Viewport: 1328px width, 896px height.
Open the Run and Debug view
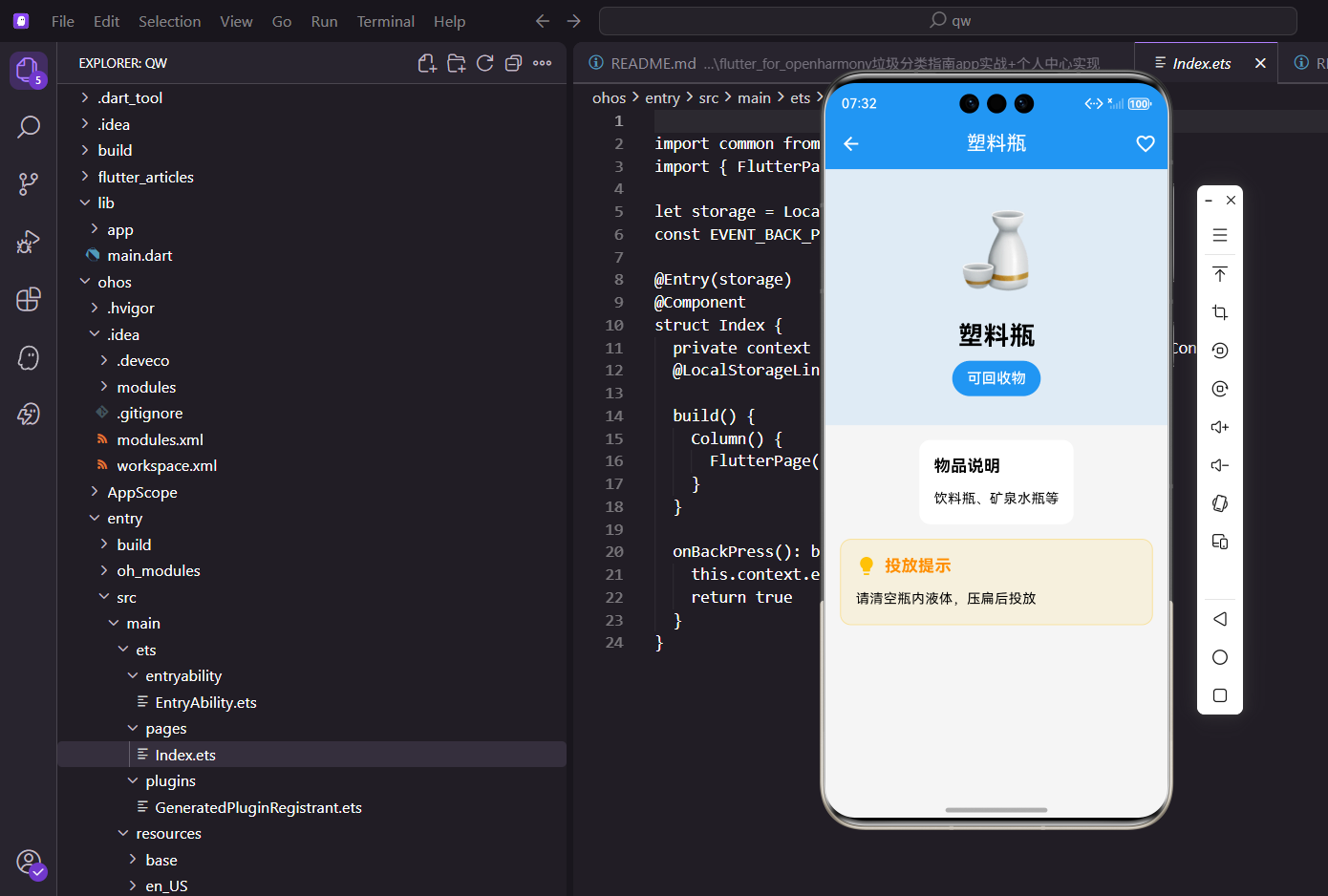click(29, 242)
